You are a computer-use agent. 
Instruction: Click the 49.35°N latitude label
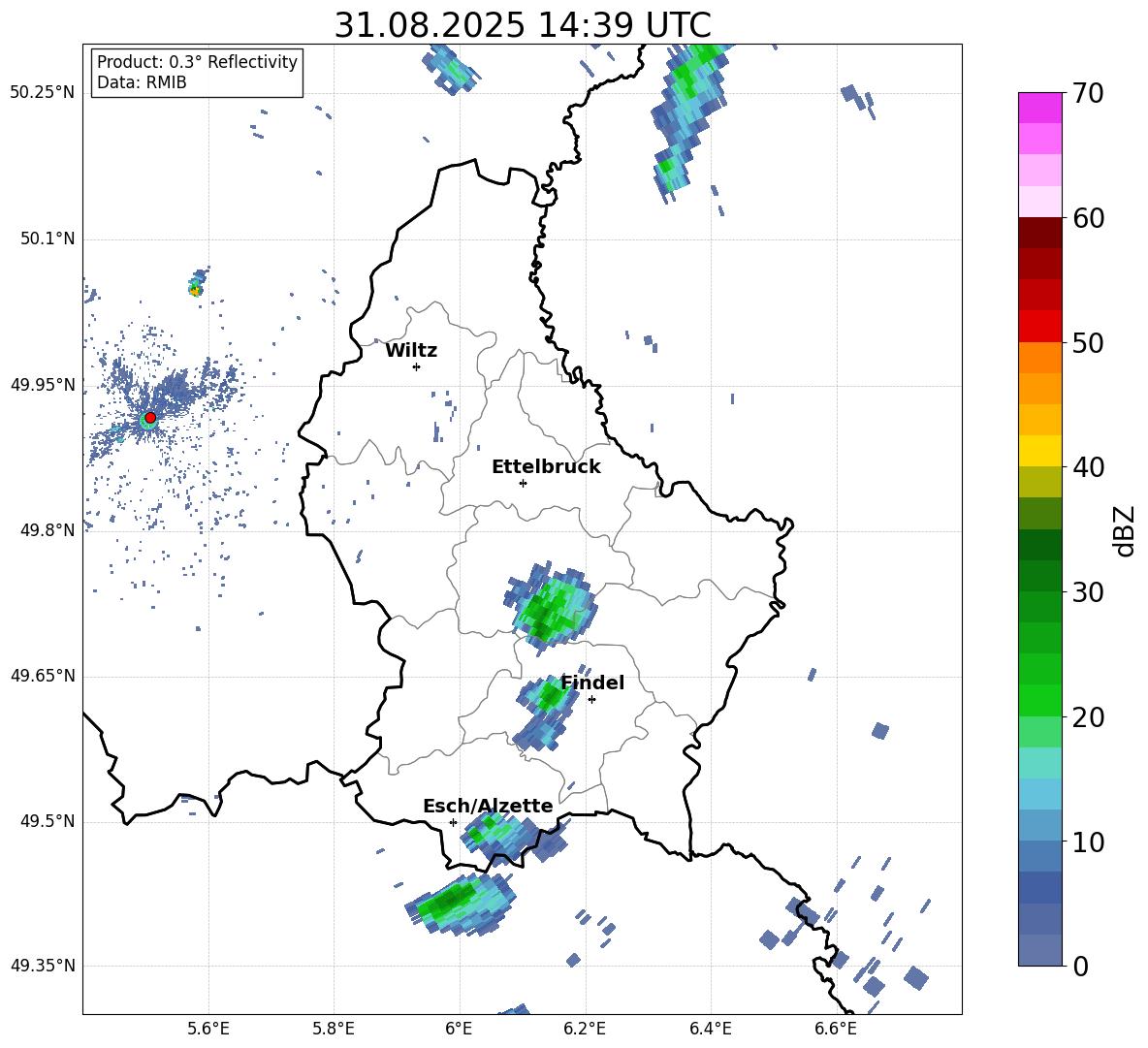click(43, 966)
